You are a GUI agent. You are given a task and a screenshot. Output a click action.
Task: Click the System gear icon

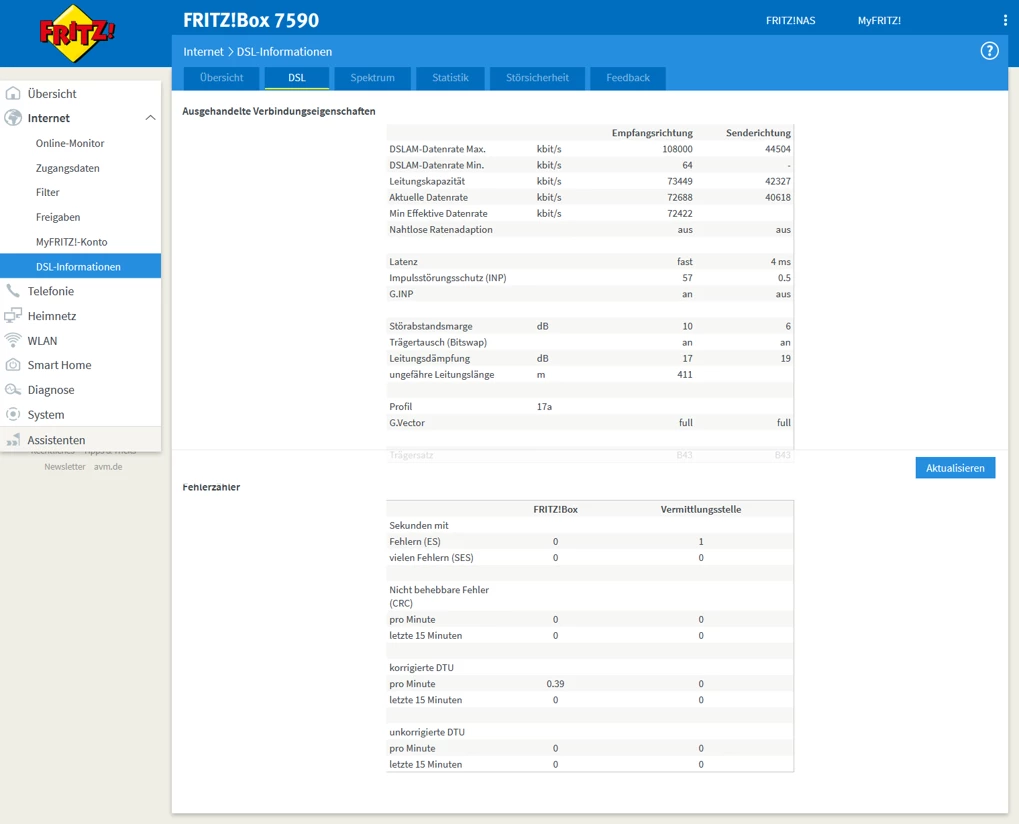coord(13,414)
